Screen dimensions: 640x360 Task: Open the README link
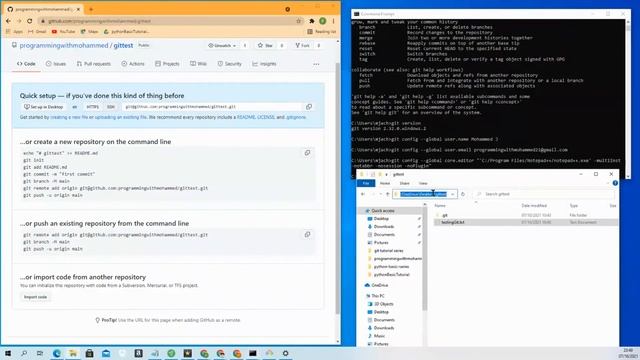[246, 117]
